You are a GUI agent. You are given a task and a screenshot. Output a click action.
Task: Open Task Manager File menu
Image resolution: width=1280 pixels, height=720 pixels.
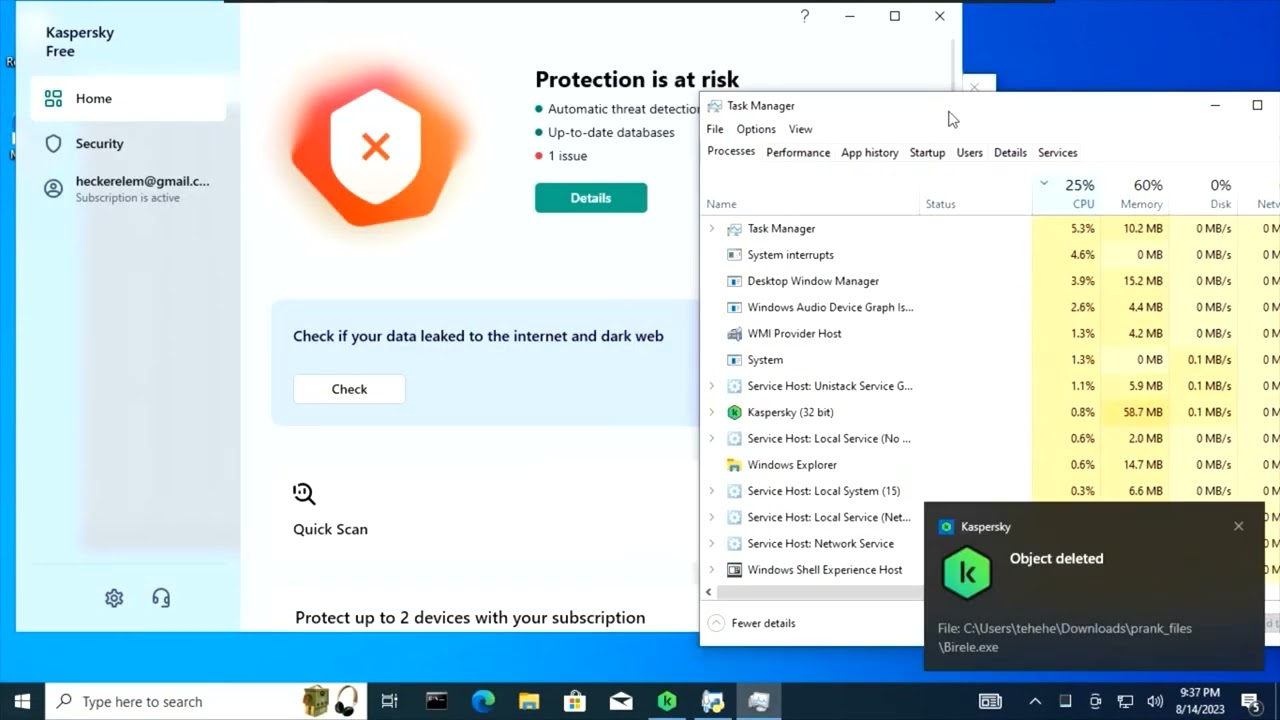715,129
